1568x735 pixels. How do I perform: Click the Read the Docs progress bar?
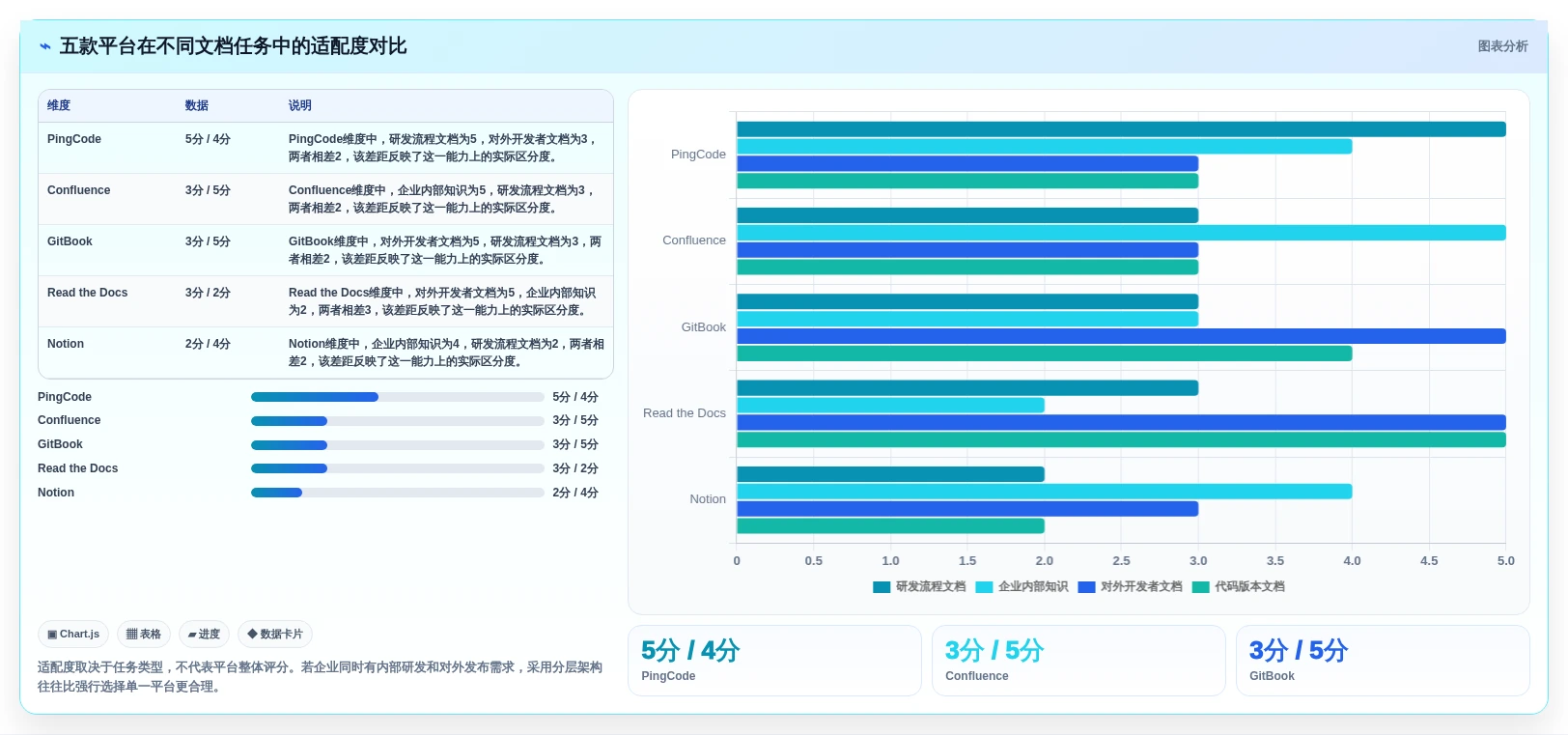[398, 468]
